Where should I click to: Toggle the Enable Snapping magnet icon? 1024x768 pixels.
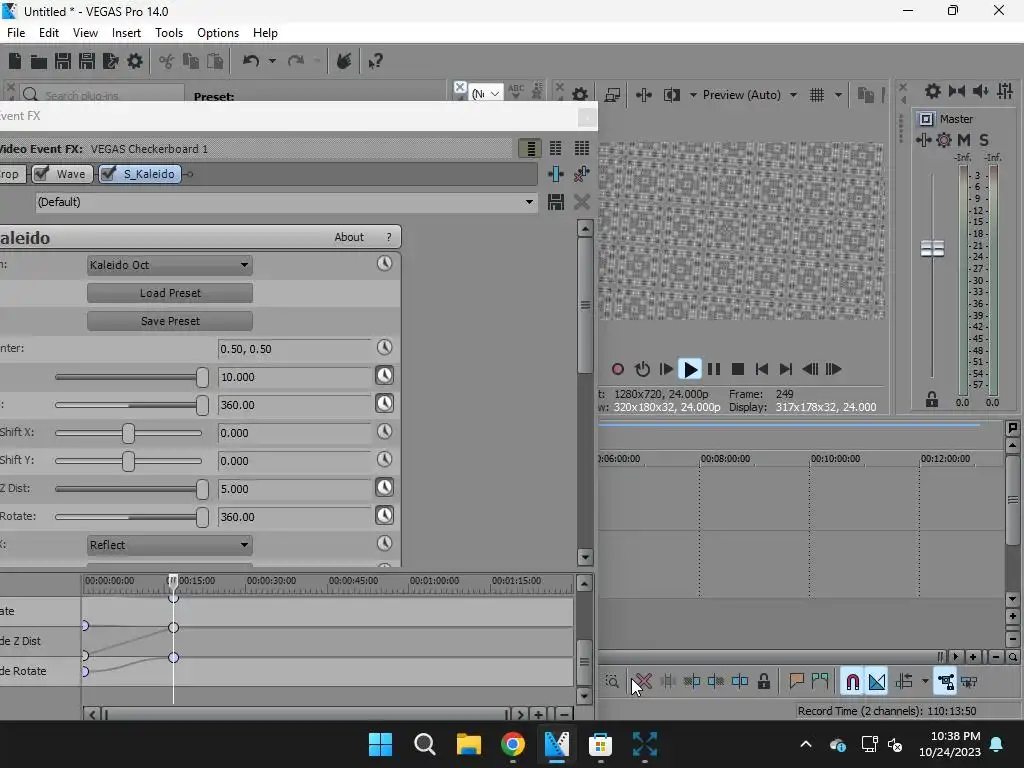[x=852, y=682]
